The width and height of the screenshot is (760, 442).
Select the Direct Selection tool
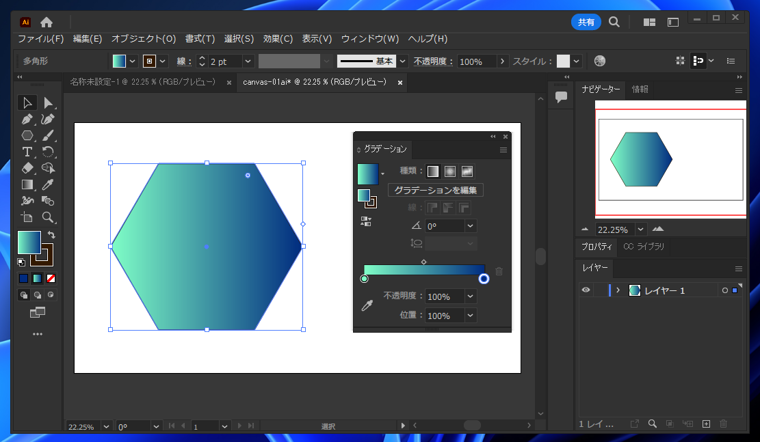[47, 103]
